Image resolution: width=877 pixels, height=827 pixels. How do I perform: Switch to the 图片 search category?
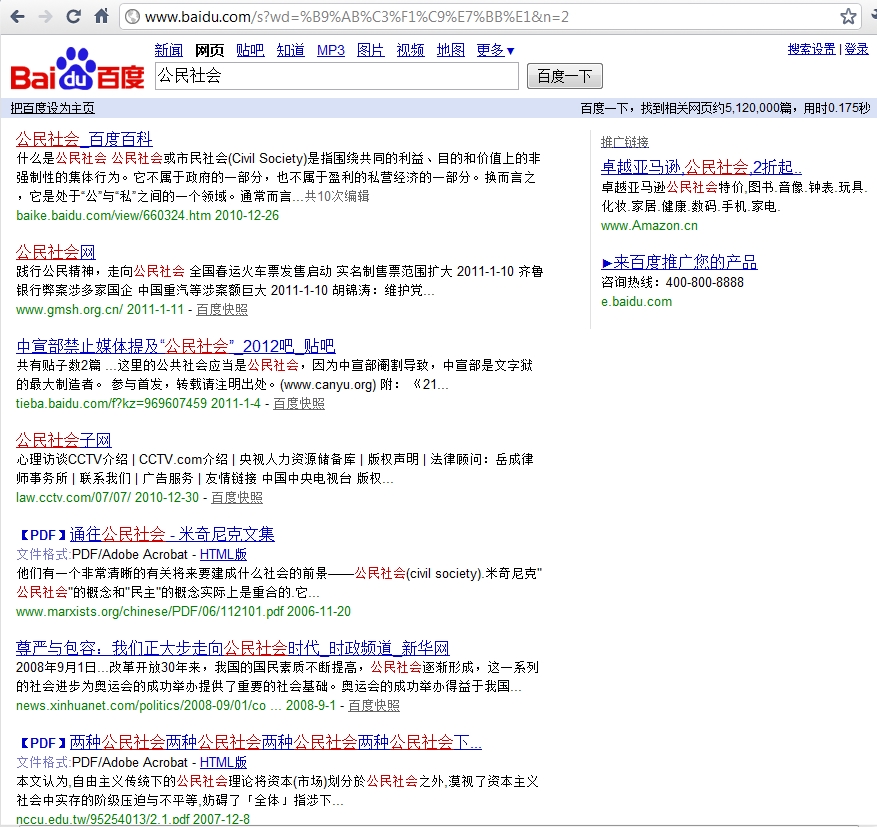pyautogui.click(x=371, y=50)
